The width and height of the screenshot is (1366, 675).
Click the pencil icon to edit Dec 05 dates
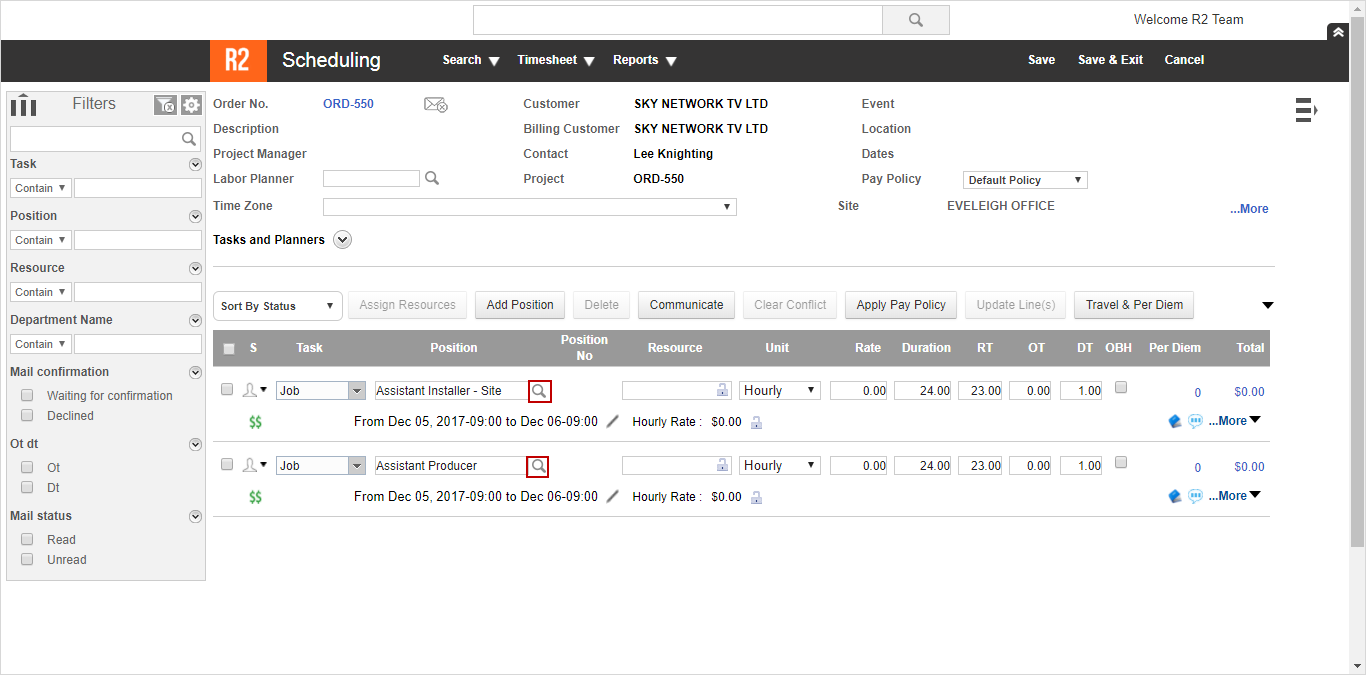click(x=612, y=422)
